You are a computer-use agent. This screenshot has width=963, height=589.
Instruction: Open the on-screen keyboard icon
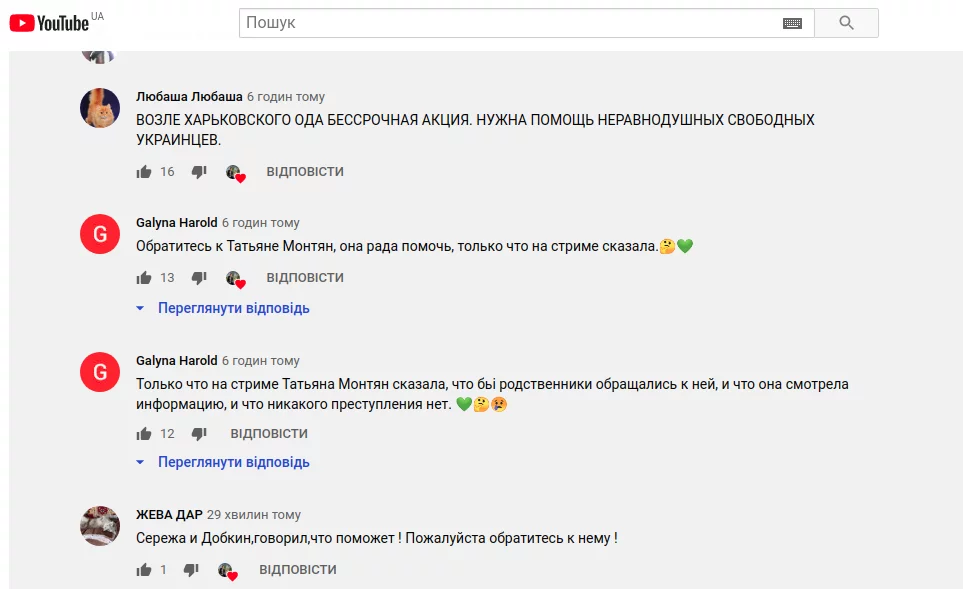coord(792,23)
